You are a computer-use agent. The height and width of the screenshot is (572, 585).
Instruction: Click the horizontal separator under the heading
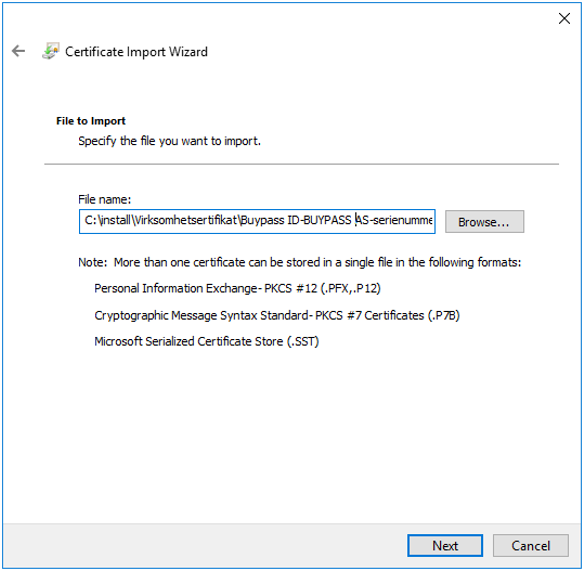point(301,164)
